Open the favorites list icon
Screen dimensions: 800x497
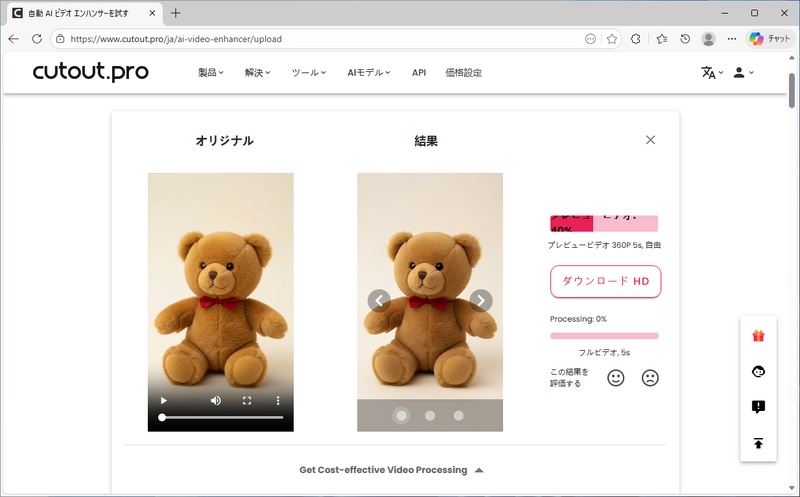click(x=662, y=39)
